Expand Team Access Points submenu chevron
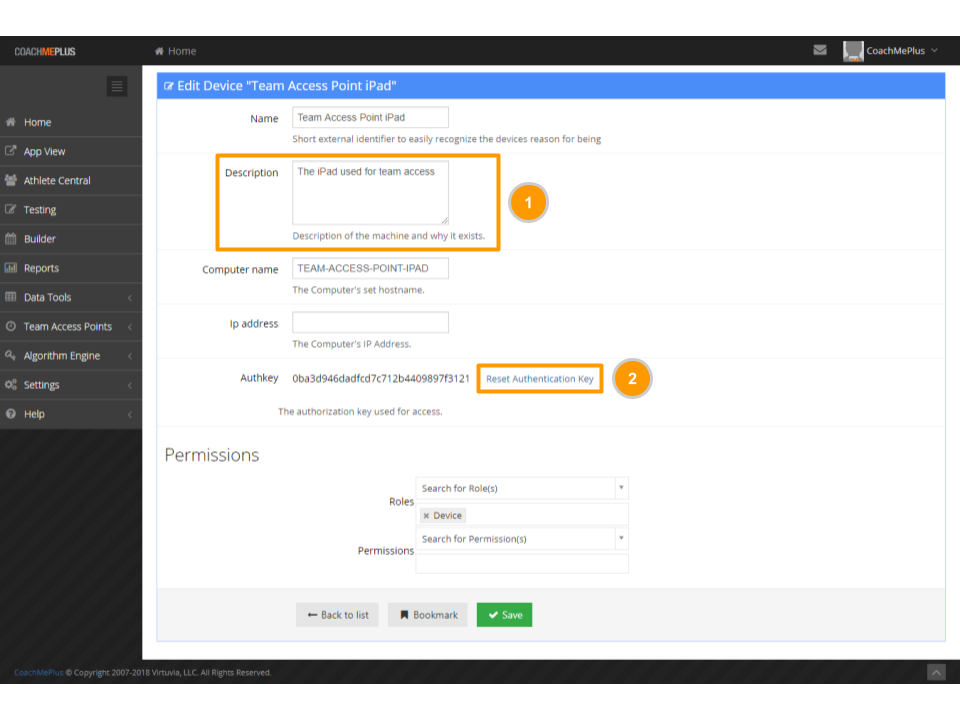The height and width of the screenshot is (720, 960). (130, 327)
